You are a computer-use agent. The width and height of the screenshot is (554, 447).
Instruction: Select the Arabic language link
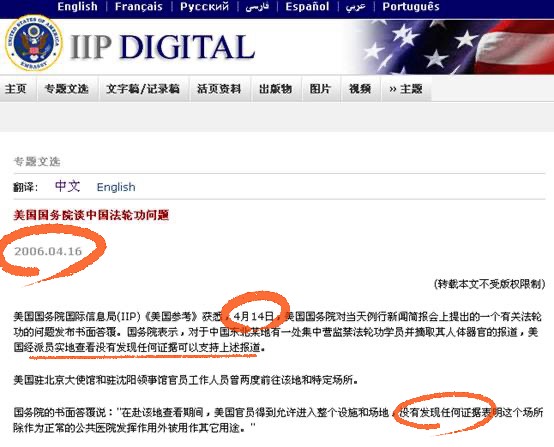pos(355,7)
